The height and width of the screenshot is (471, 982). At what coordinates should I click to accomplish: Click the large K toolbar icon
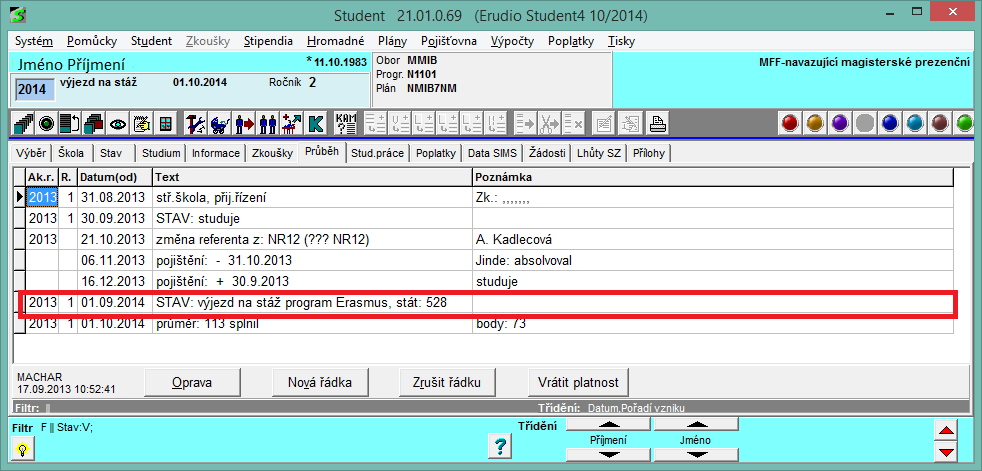pyautogui.click(x=315, y=124)
